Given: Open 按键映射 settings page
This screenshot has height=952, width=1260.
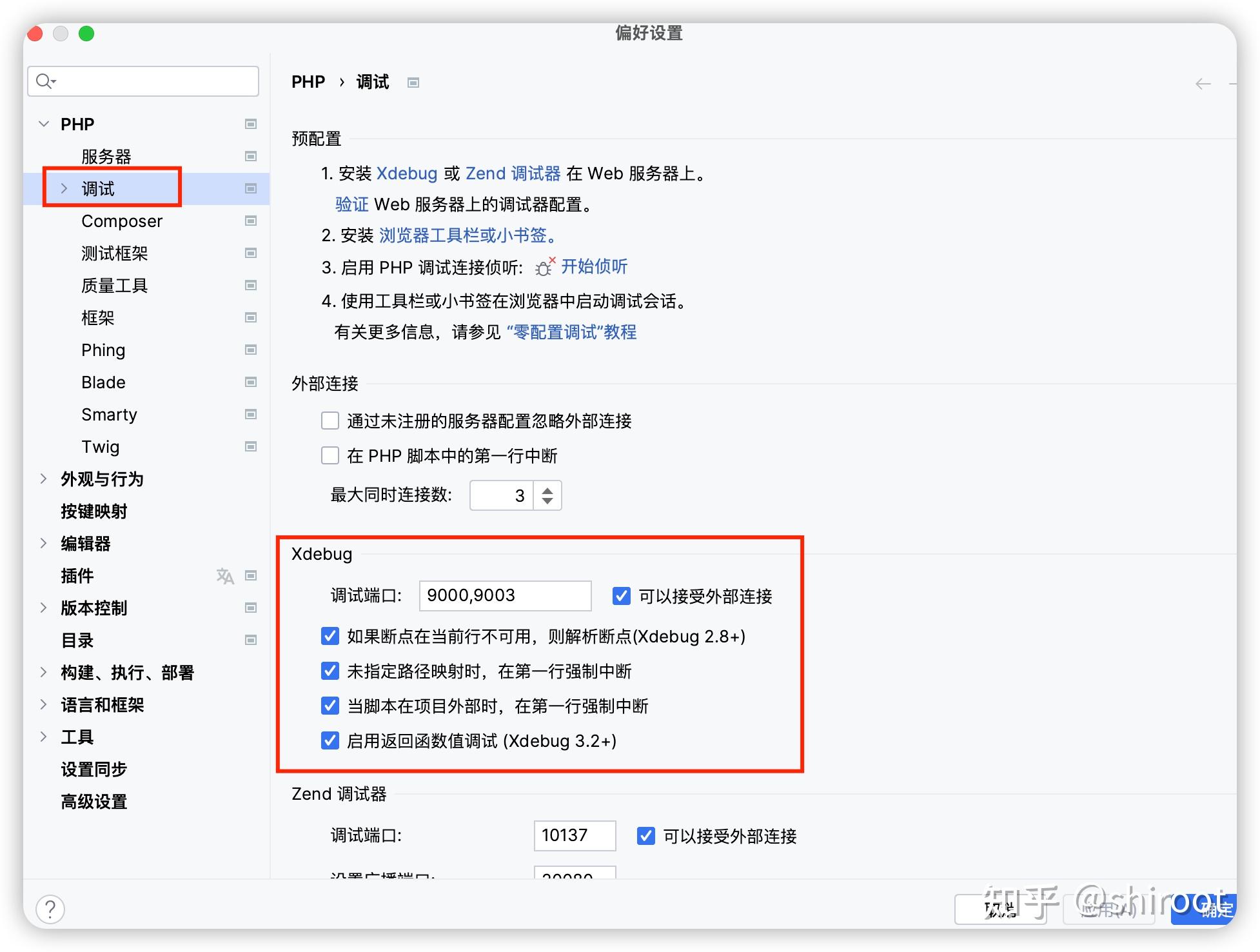Looking at the screenshot, I should (x=94, y=511).
